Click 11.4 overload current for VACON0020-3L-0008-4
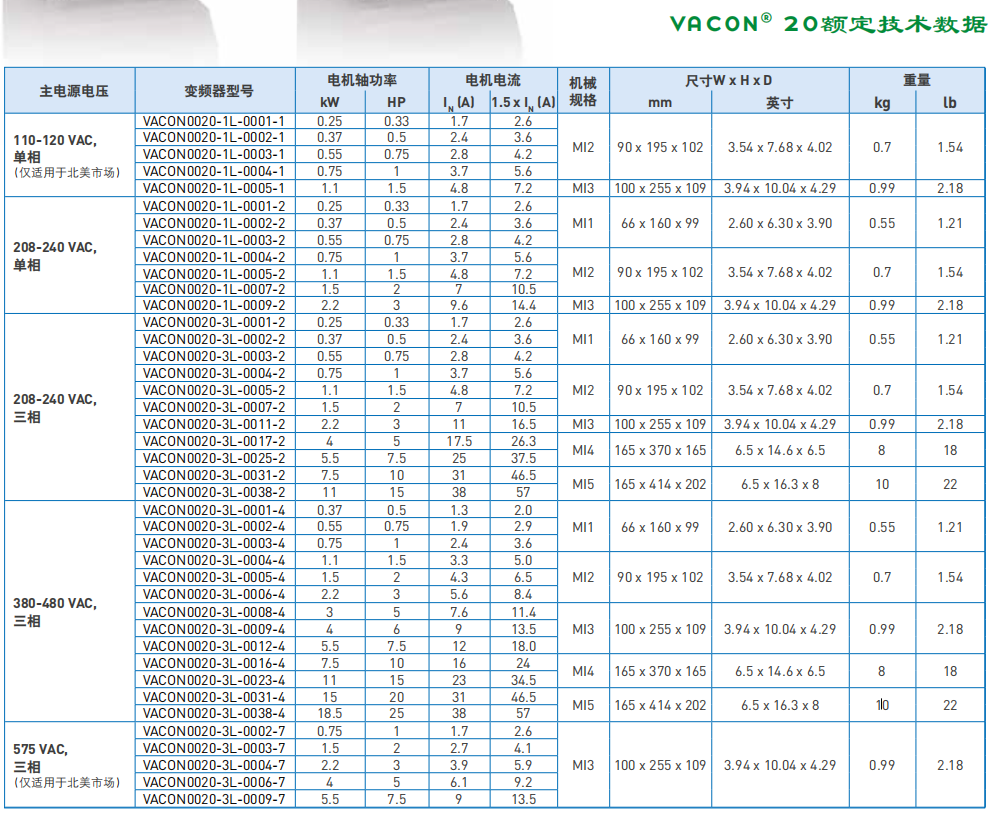 [524, 612]
